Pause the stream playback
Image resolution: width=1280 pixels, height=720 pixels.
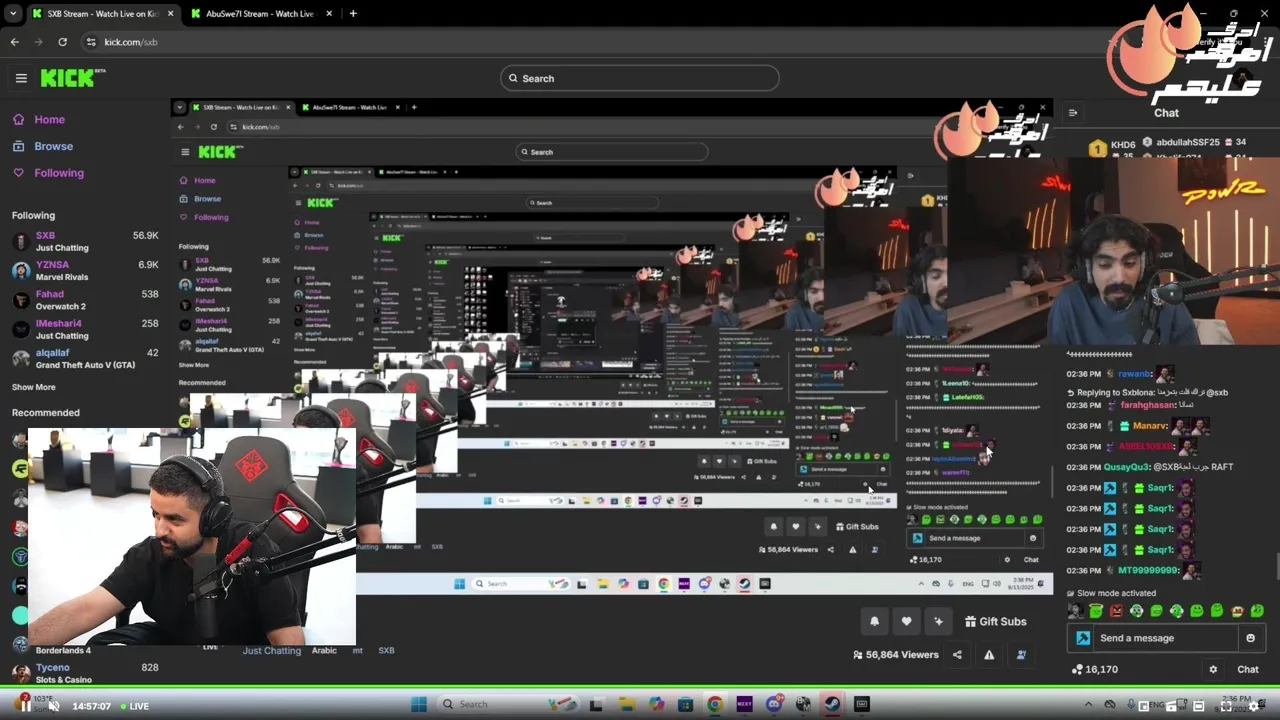pyautogui.click(x=24, y=706)
